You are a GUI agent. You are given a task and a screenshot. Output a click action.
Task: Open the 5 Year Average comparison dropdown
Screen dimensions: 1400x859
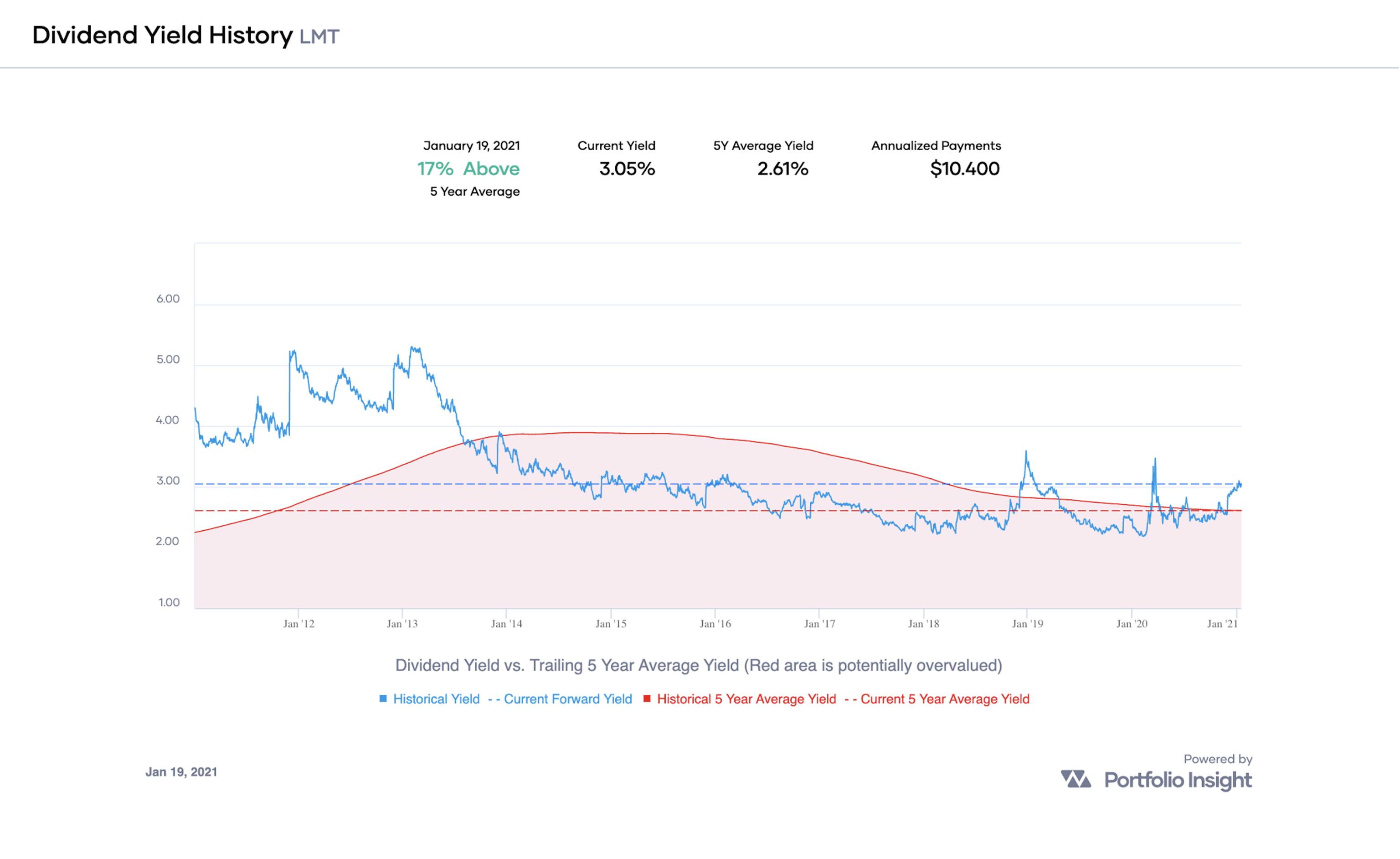[x=474, y=192]
